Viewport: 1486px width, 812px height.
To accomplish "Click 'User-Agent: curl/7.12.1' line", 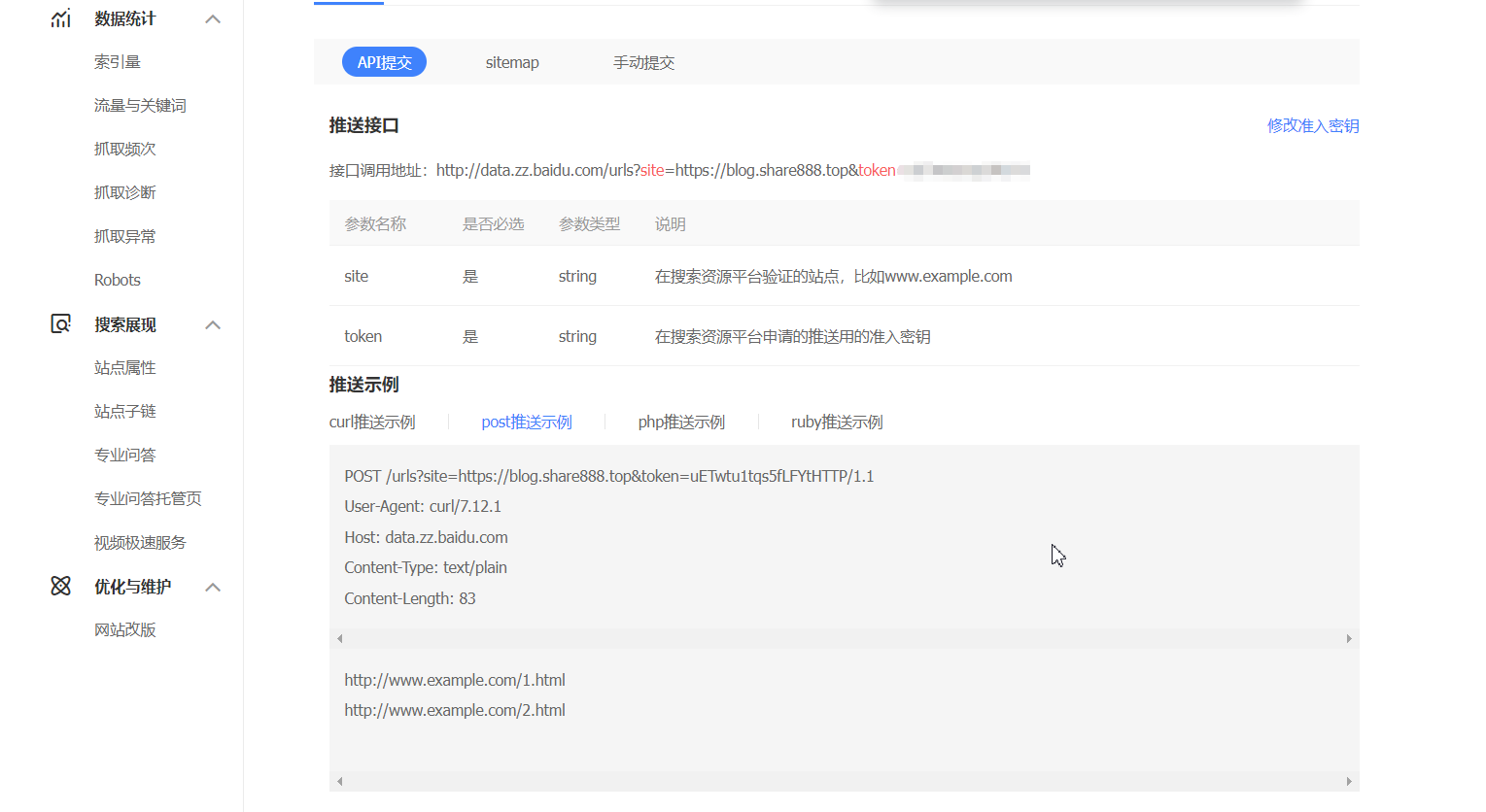I will (423, 506).
